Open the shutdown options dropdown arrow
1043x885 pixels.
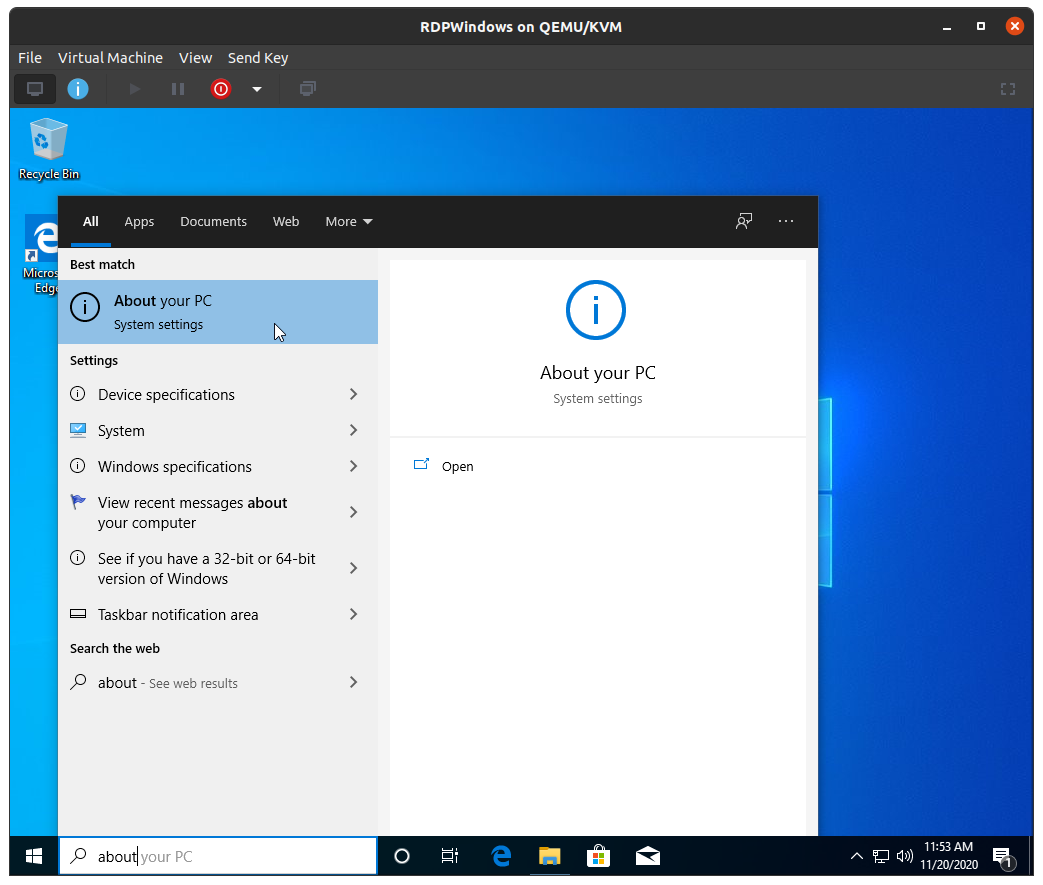pyautogui.click(x=257, y=89)
